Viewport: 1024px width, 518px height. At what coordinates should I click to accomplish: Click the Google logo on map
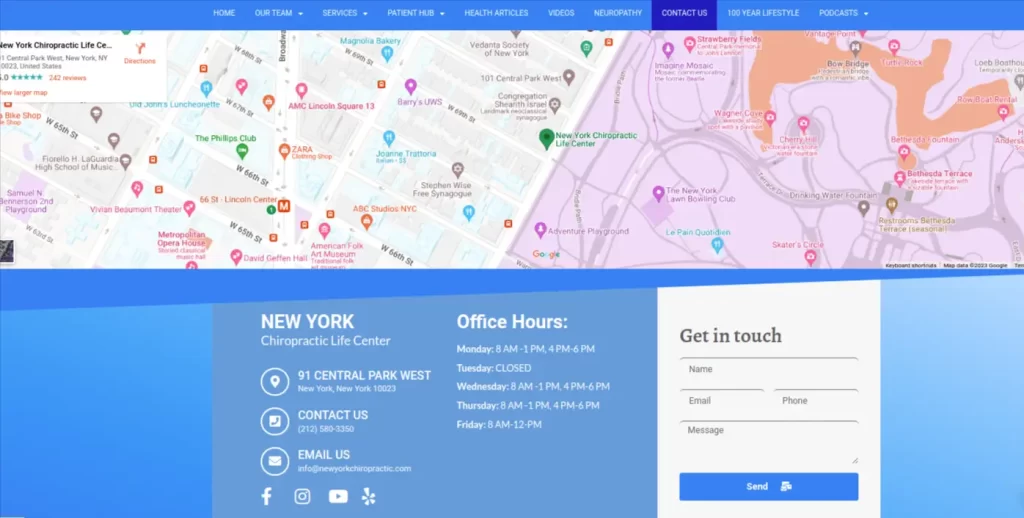click(546, 254)
